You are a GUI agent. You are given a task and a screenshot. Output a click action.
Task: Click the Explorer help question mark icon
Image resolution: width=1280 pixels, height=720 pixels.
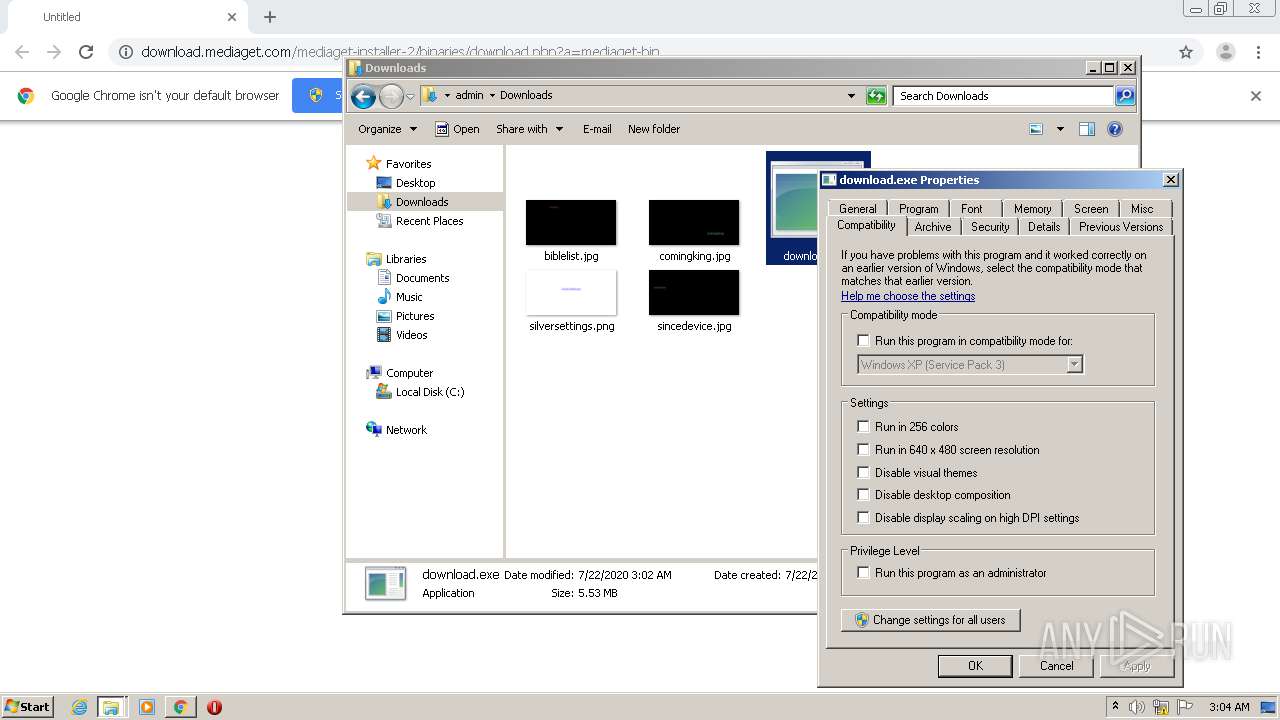click(1115, 129)
